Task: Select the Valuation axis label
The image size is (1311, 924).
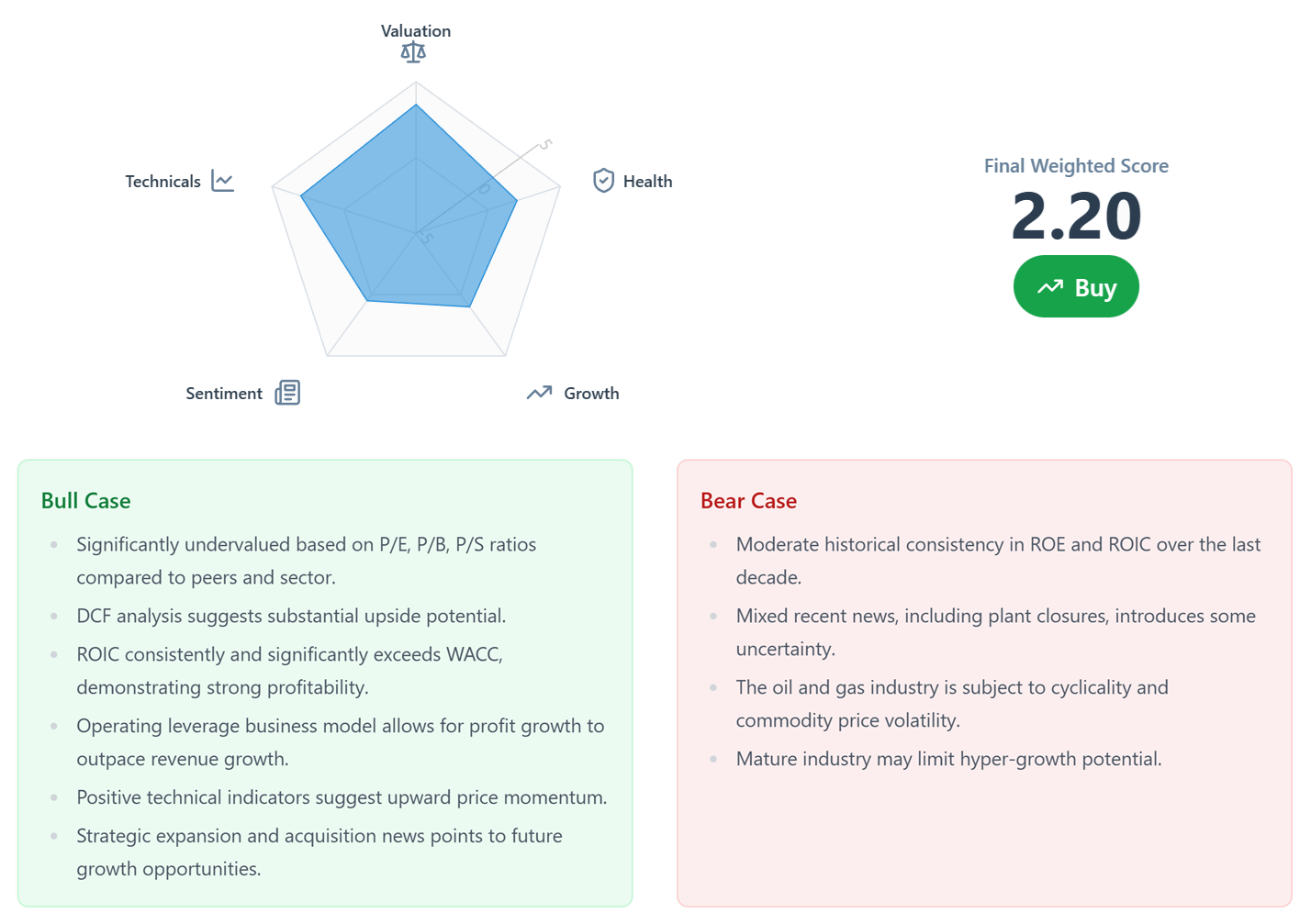Action: tap(416, 31)
